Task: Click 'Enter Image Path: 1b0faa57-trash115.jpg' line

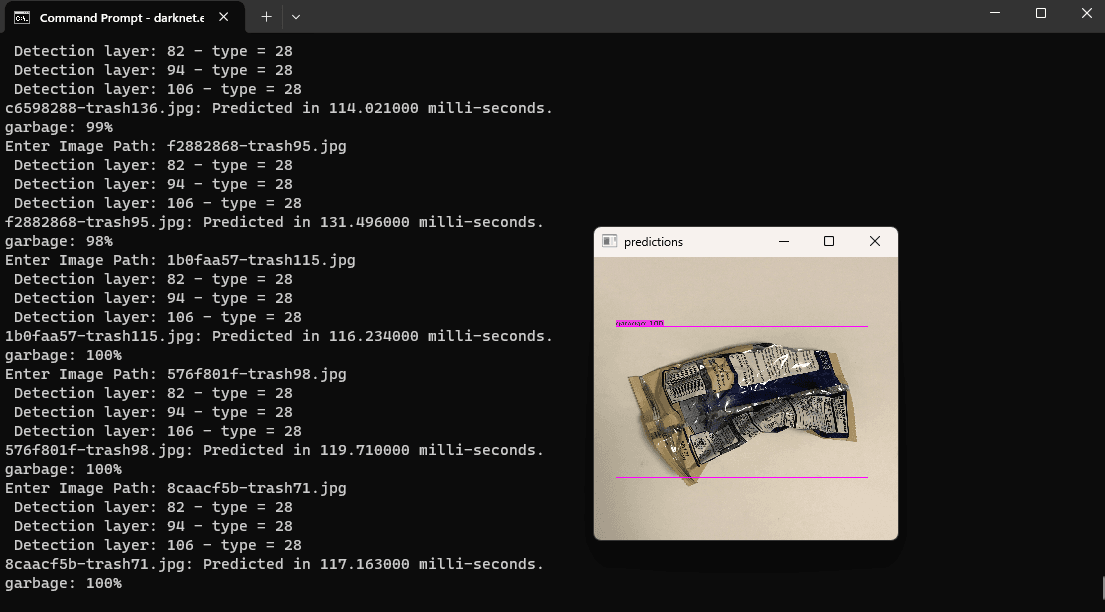Action: coord(180,261)
